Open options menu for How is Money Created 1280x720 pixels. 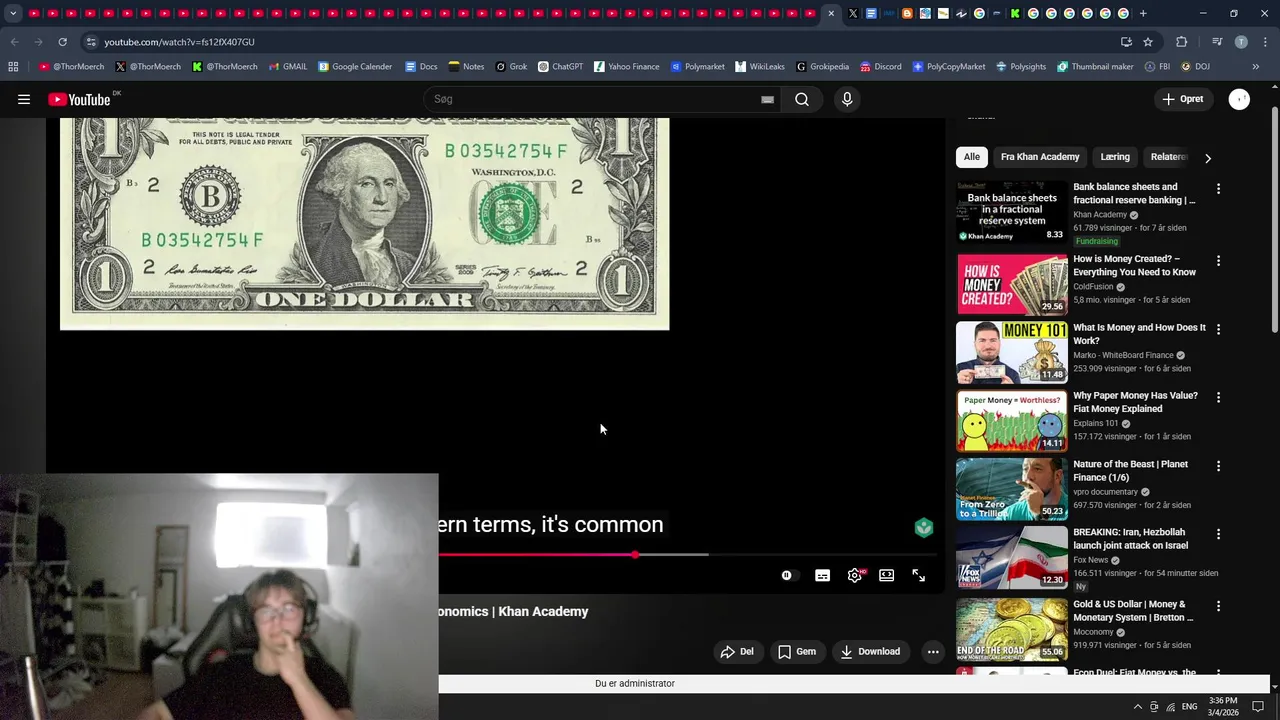pyautogui.click(x=1218, y=261)
